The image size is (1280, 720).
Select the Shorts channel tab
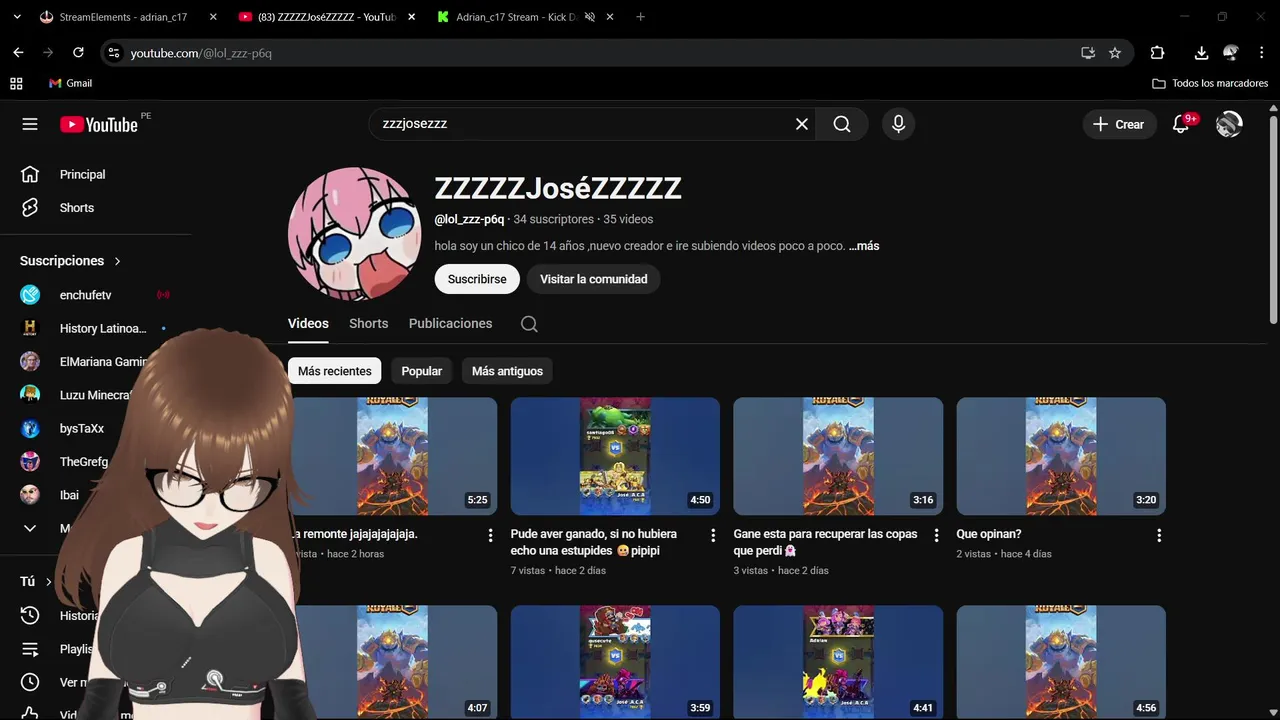pos(368,324)
